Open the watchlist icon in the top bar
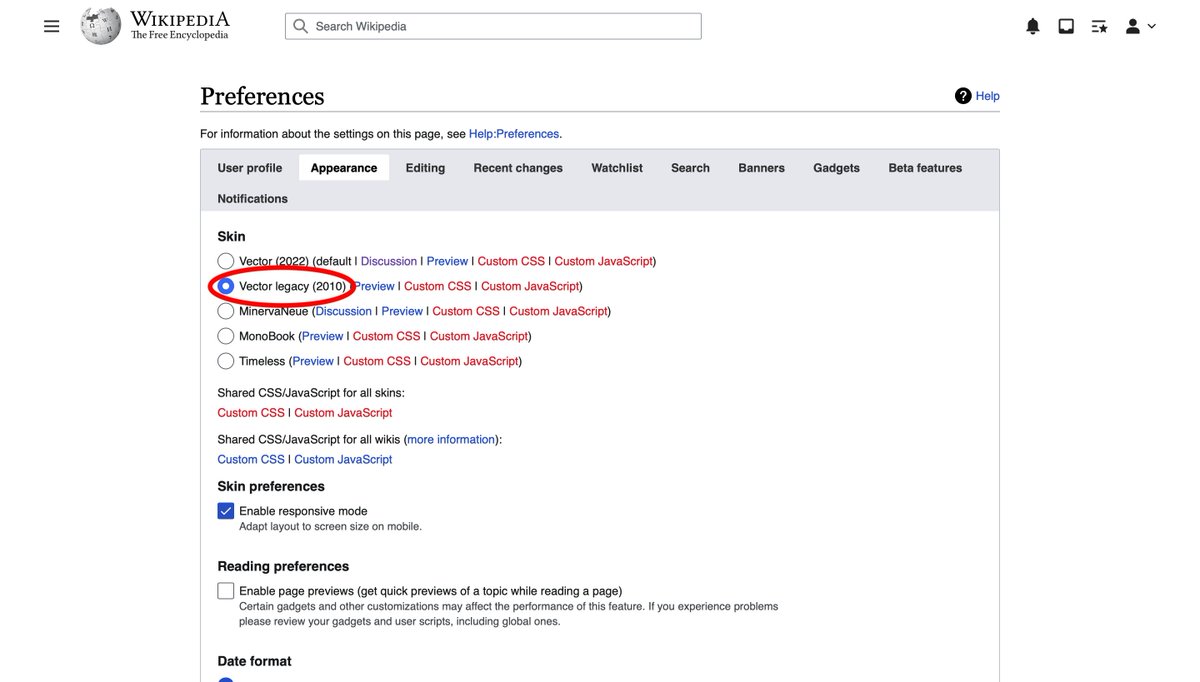 click(x=1099, y=25)
